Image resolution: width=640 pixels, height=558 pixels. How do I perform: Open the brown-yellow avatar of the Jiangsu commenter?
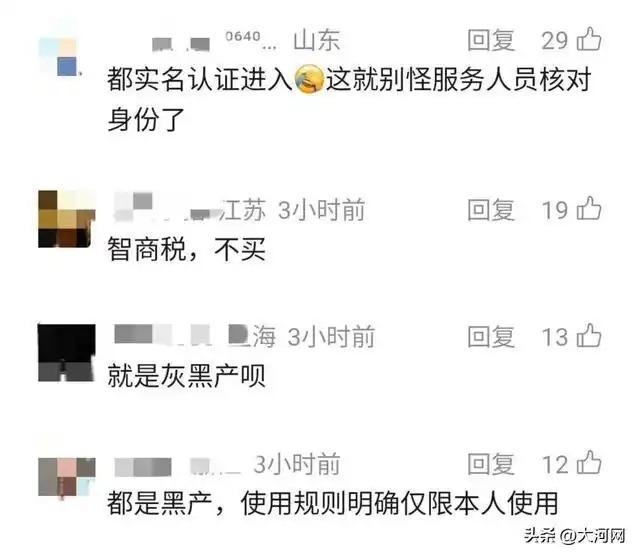coord(67,219)
